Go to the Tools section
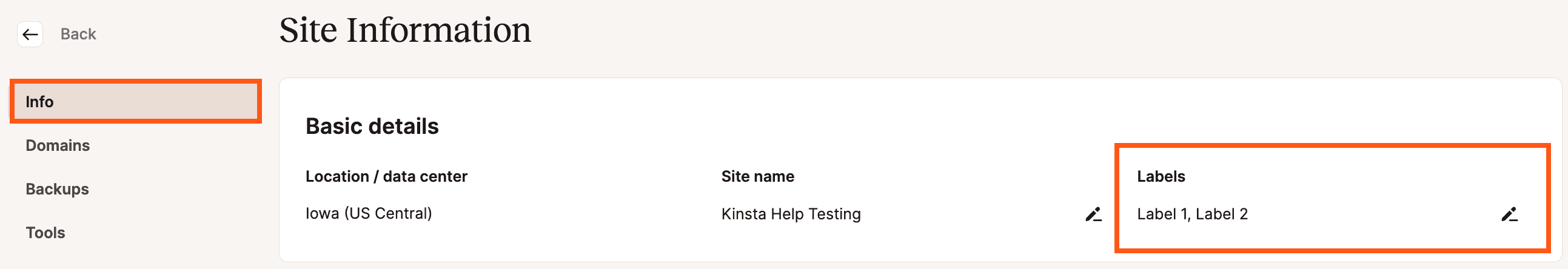 [x=45, y=233]
